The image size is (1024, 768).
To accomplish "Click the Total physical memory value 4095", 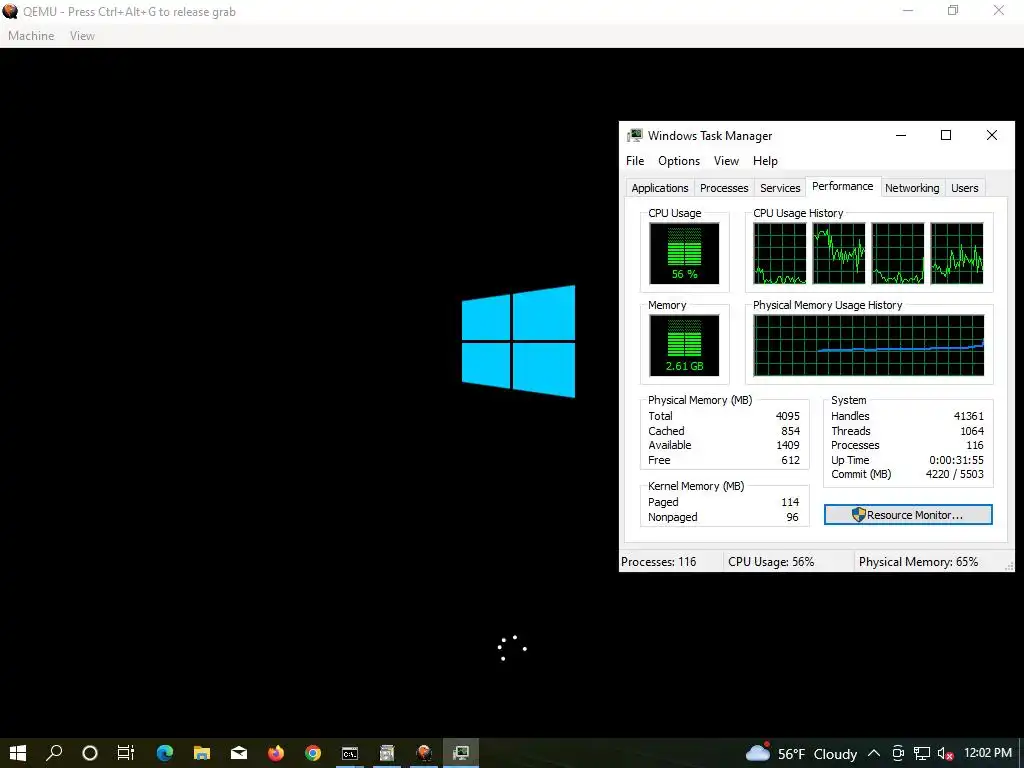I will coord(787,416).
